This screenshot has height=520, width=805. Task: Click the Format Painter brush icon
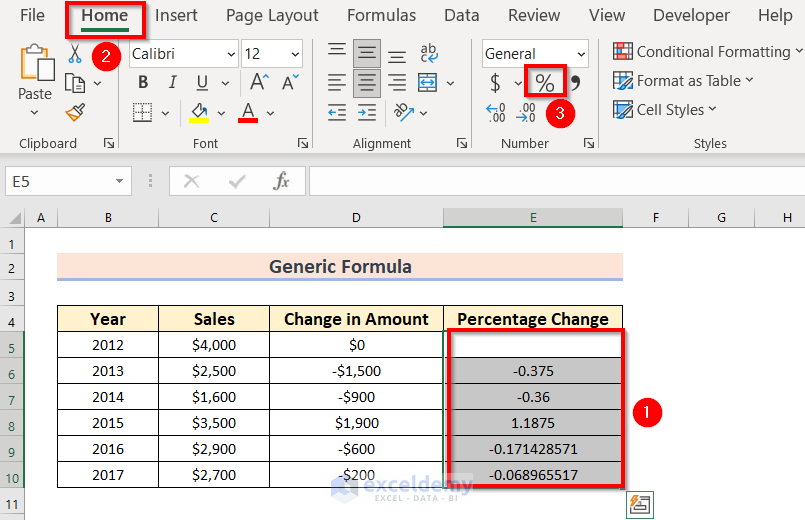click(74, 111)
